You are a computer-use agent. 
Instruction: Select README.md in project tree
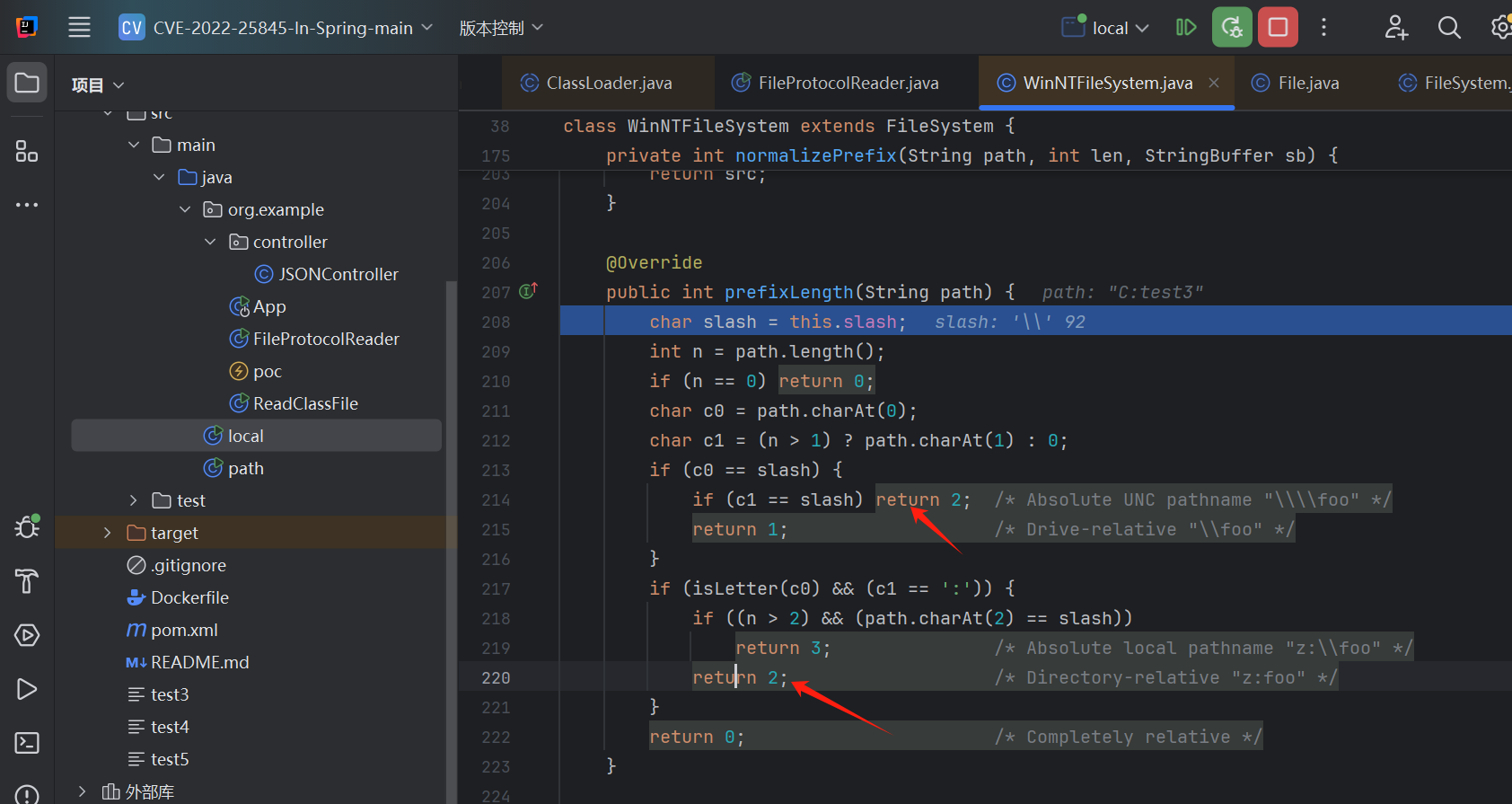coord(188,662)
